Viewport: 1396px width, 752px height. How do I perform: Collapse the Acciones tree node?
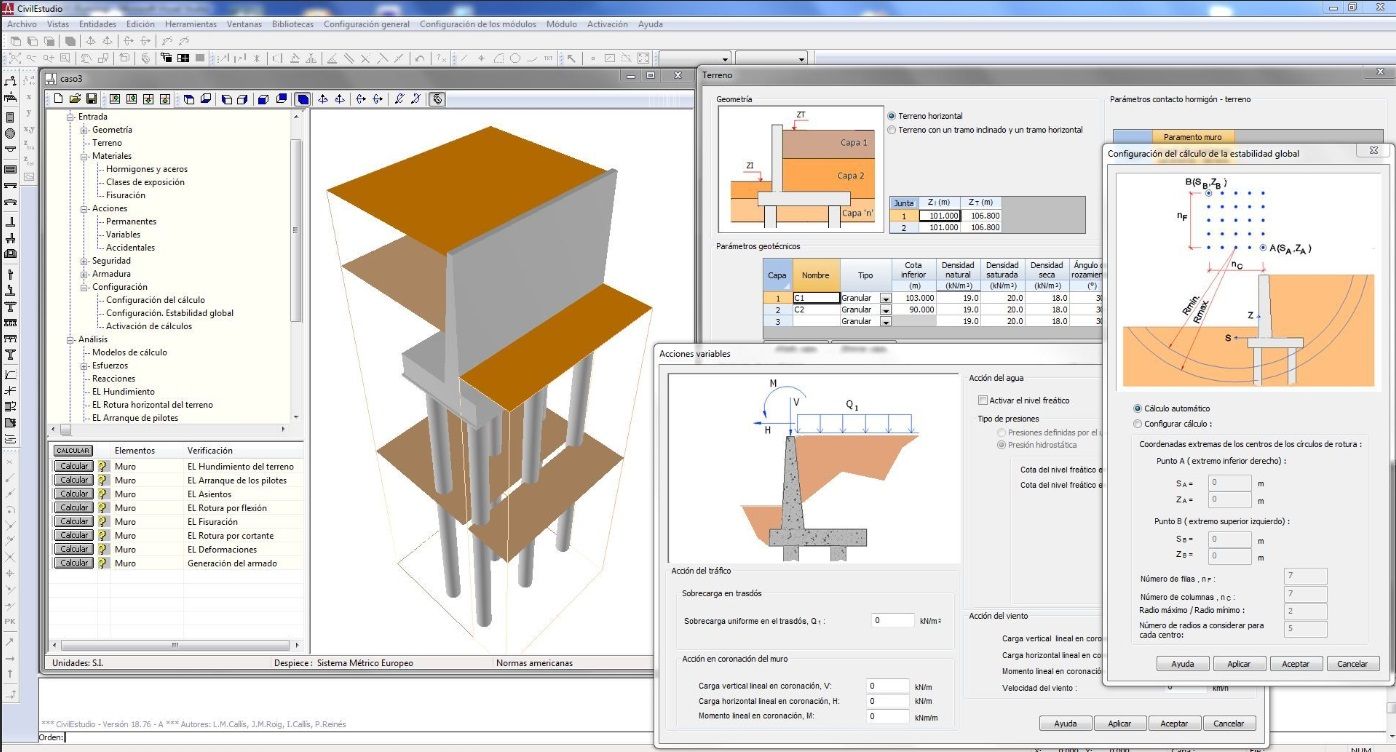coord(84,208)
